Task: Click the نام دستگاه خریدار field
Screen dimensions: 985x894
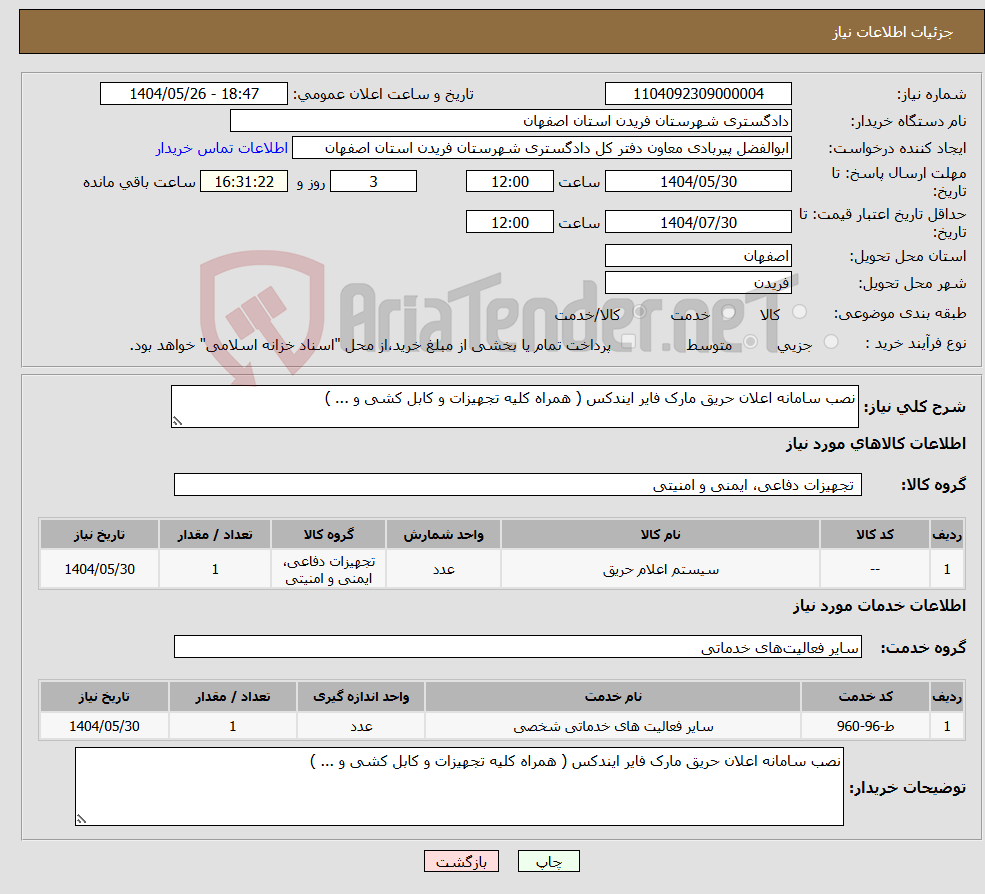Action: pos(510,121)
